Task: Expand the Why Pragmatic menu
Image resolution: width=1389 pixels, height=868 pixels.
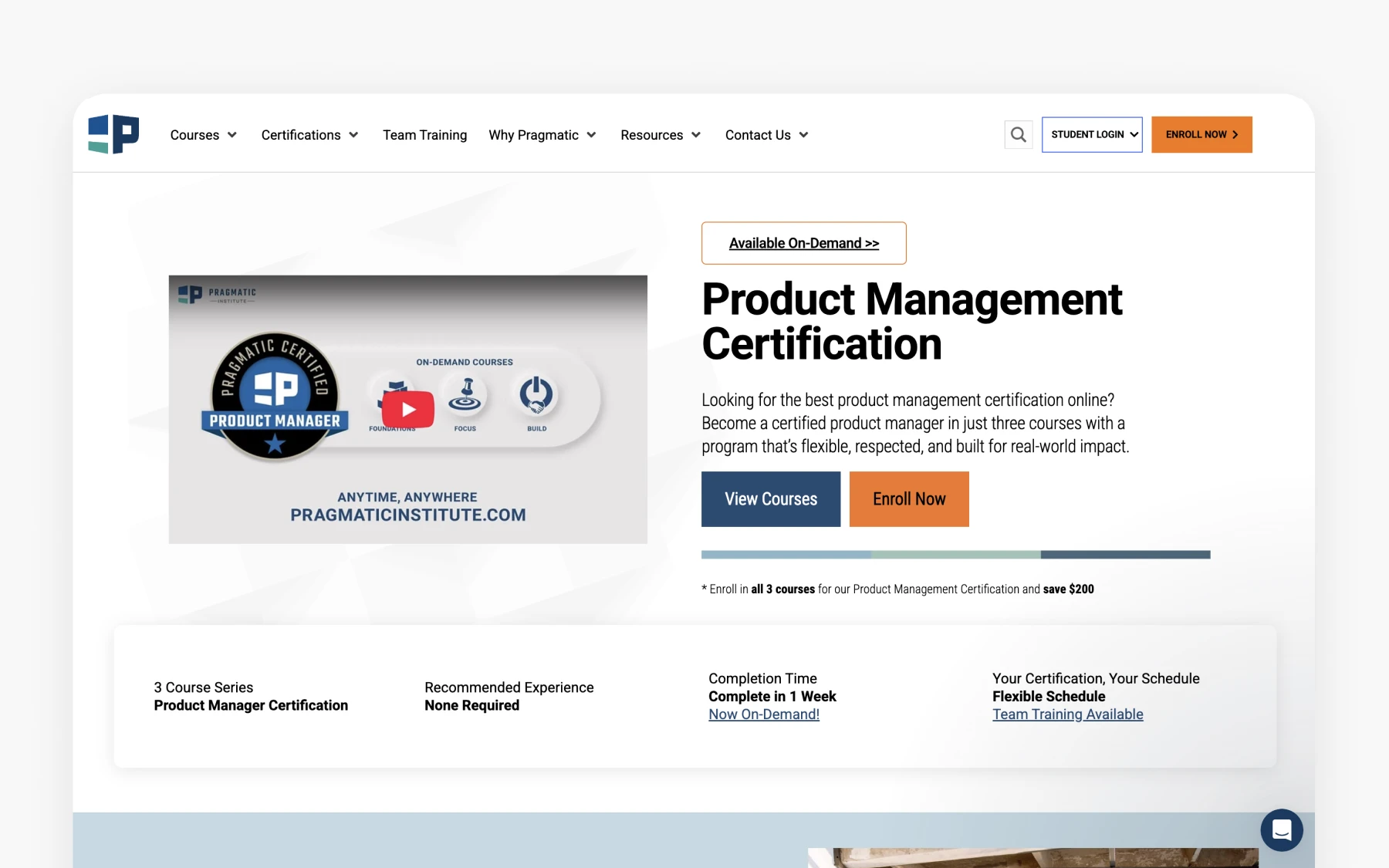Action: coord(542,135)
